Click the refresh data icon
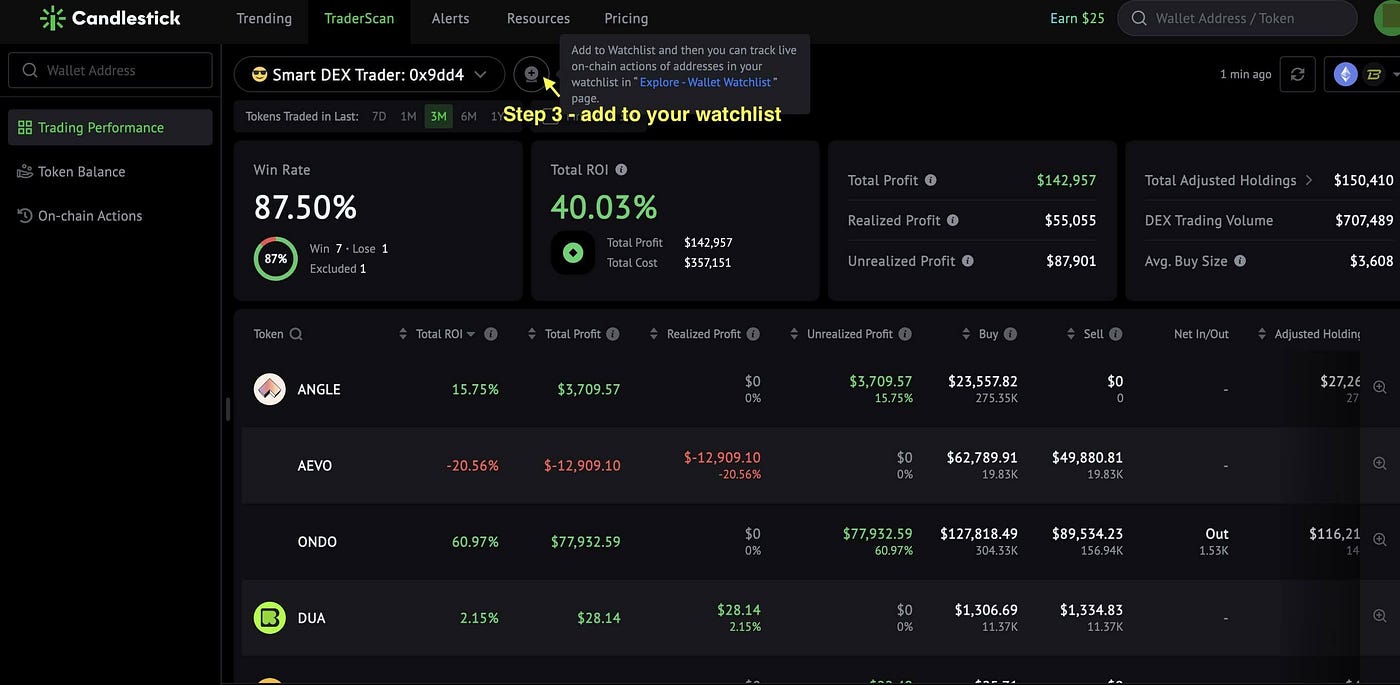Screen dimensions: 1400x685 pyautogui.click(x=1297, y=75)
